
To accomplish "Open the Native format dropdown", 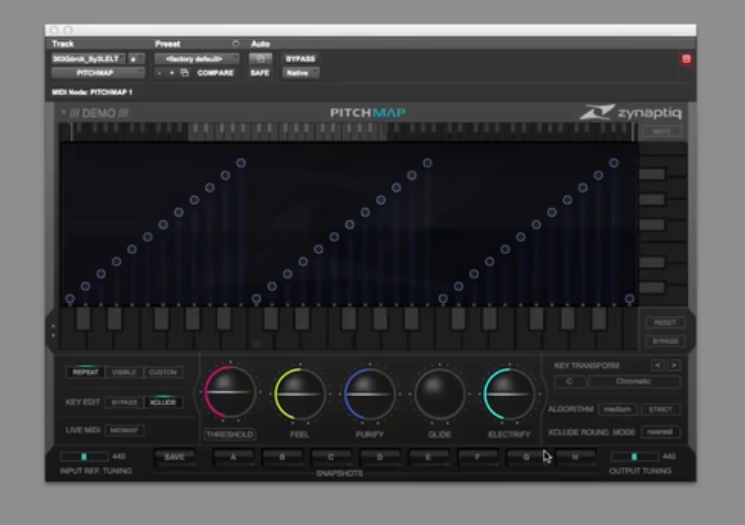I will [300, 73].
